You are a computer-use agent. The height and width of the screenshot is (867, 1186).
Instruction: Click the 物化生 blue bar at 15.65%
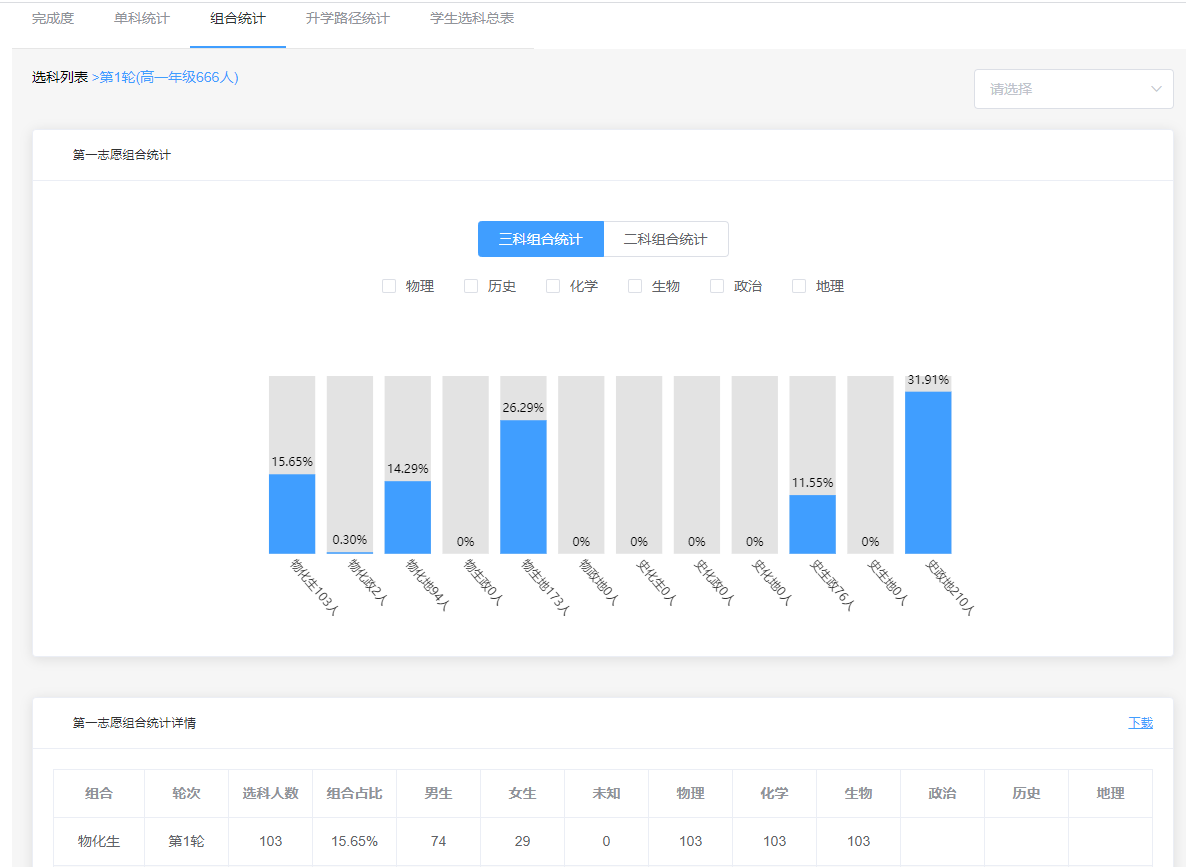pyautogui.click(x=292, y=514)
